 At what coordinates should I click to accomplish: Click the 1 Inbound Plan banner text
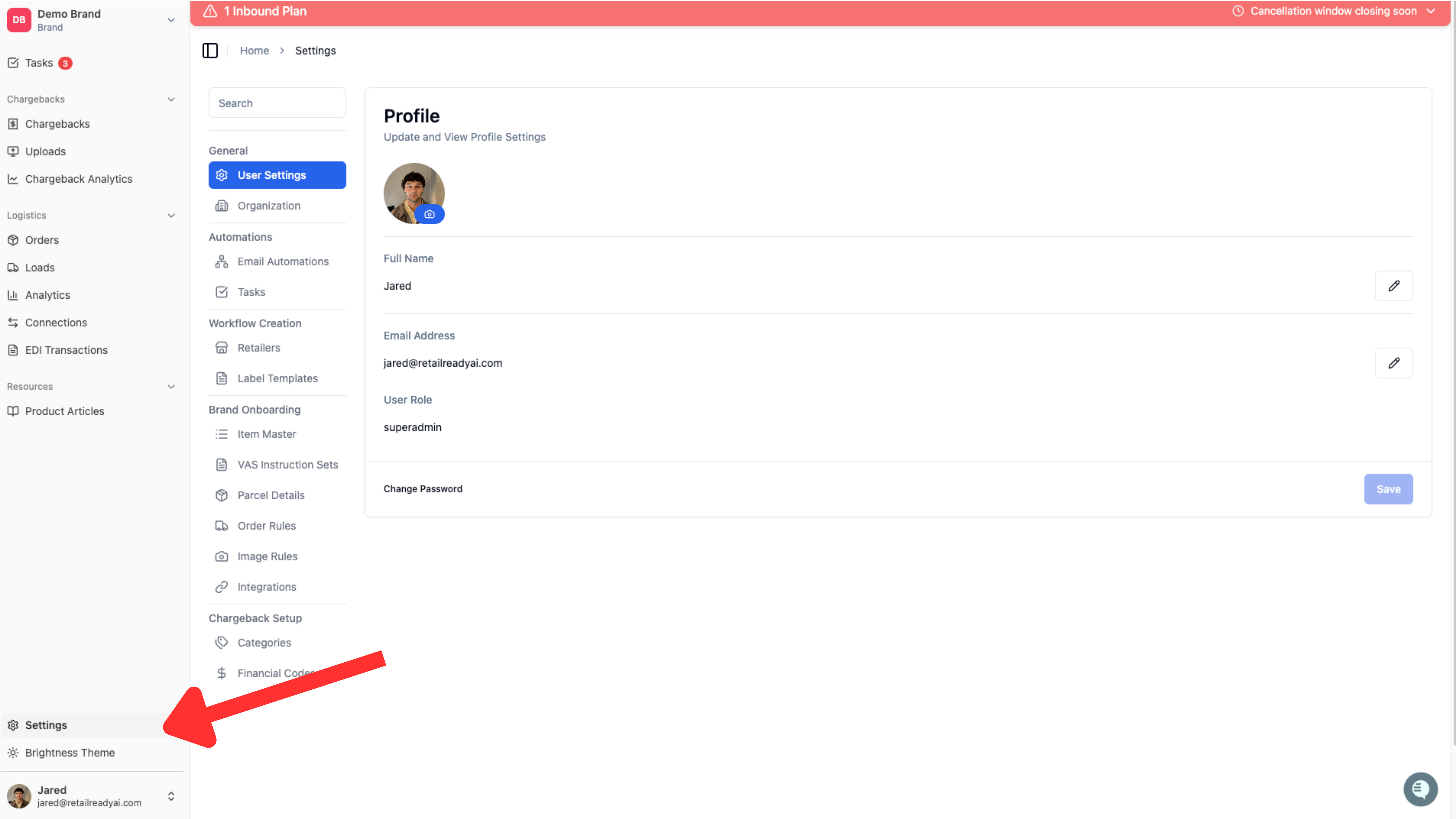(x=265, y=11)
